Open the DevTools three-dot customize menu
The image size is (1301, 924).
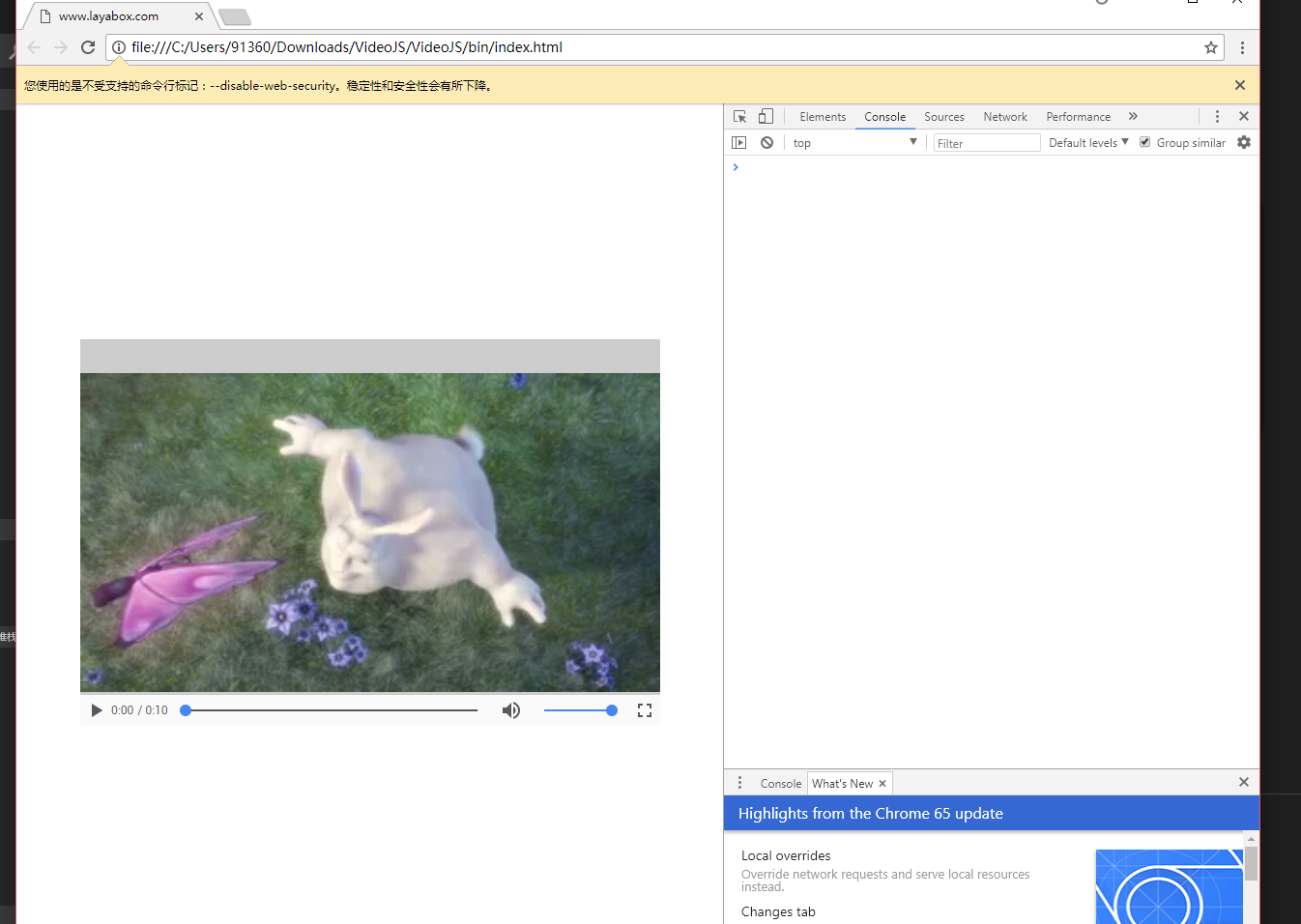[1217, 117]
